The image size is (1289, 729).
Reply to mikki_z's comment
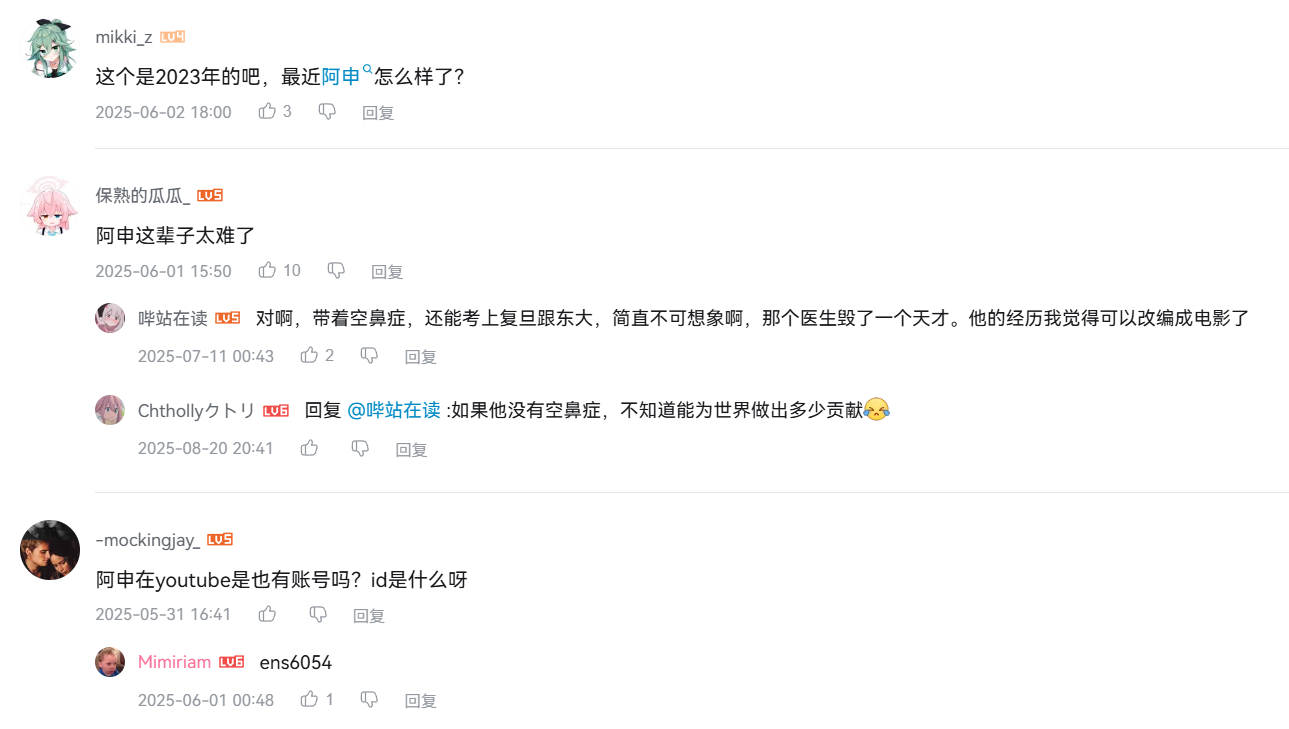click(x=378, y=113)
